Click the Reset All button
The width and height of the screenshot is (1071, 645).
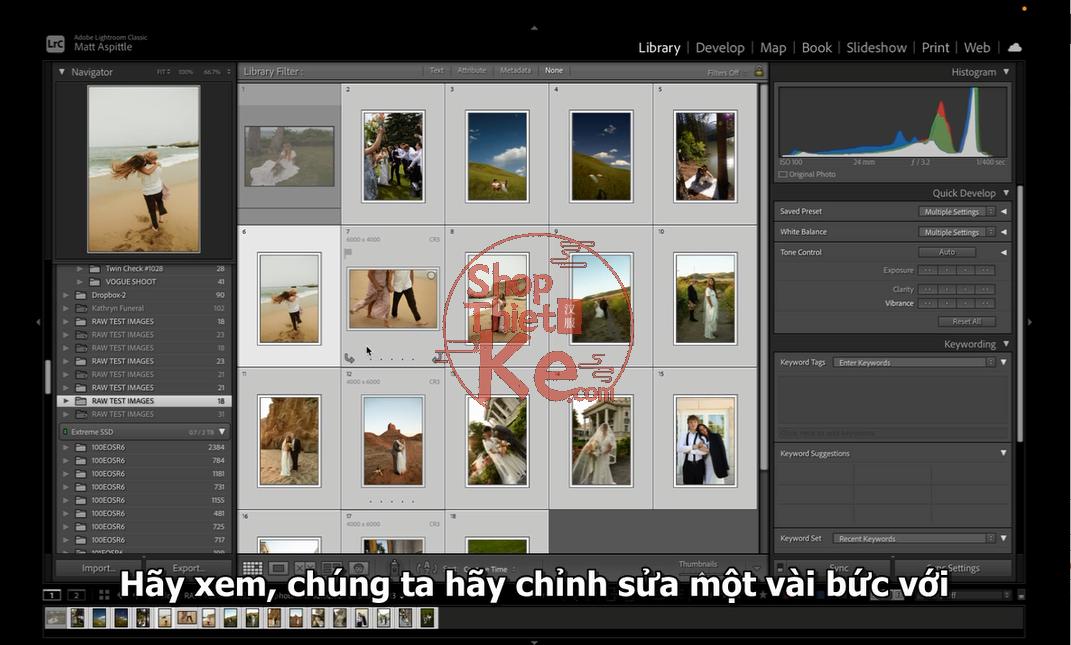[966, 321]
